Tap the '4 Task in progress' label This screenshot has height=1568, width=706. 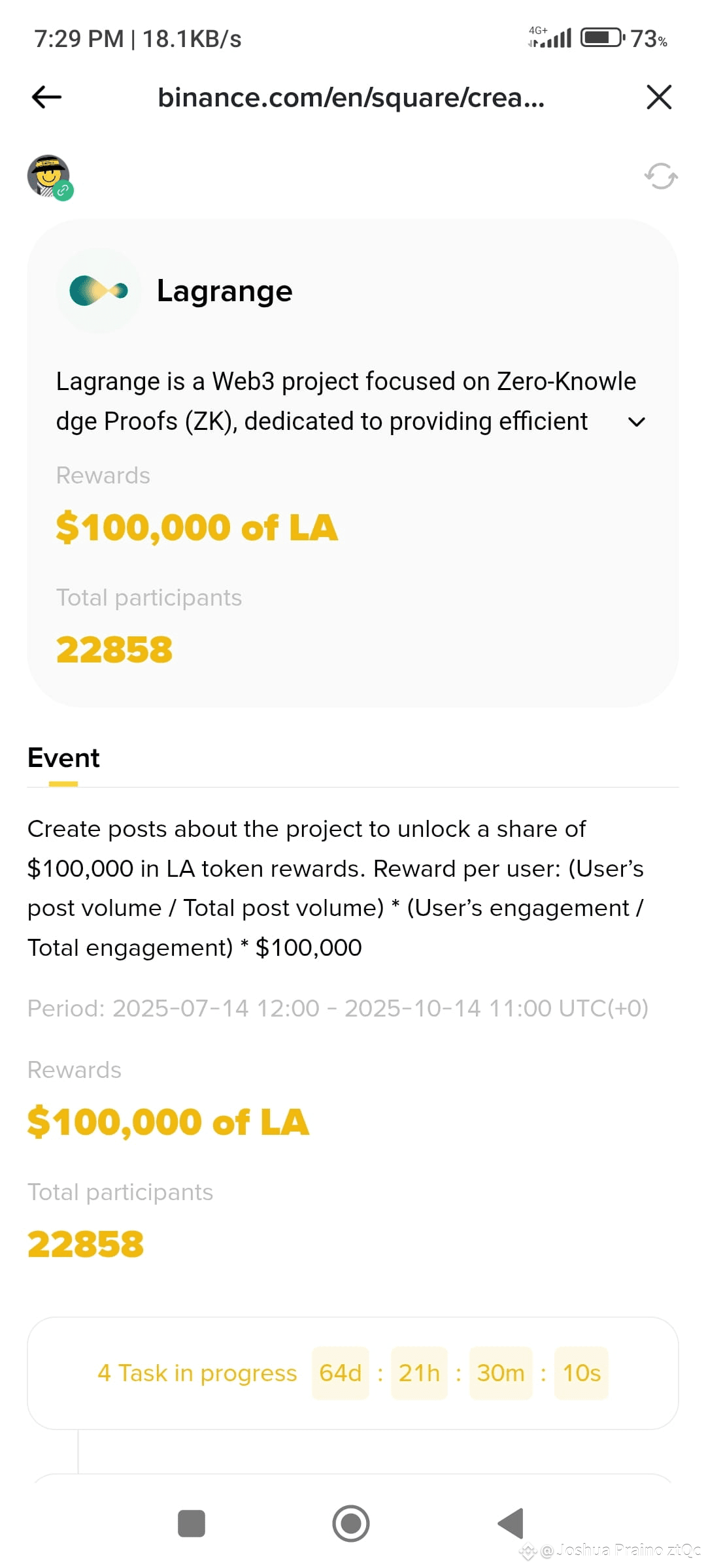[x=197, y=1373]
